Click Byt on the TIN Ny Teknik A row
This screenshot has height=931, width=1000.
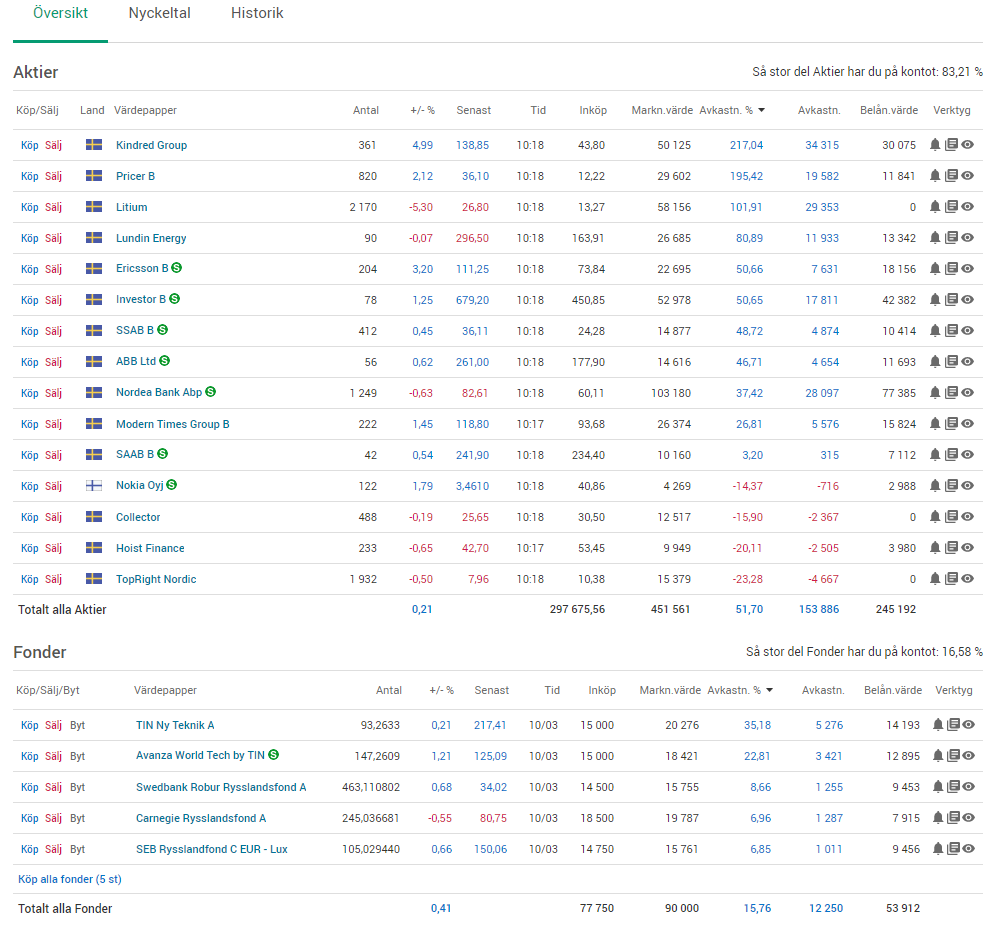tap(77, 725)
